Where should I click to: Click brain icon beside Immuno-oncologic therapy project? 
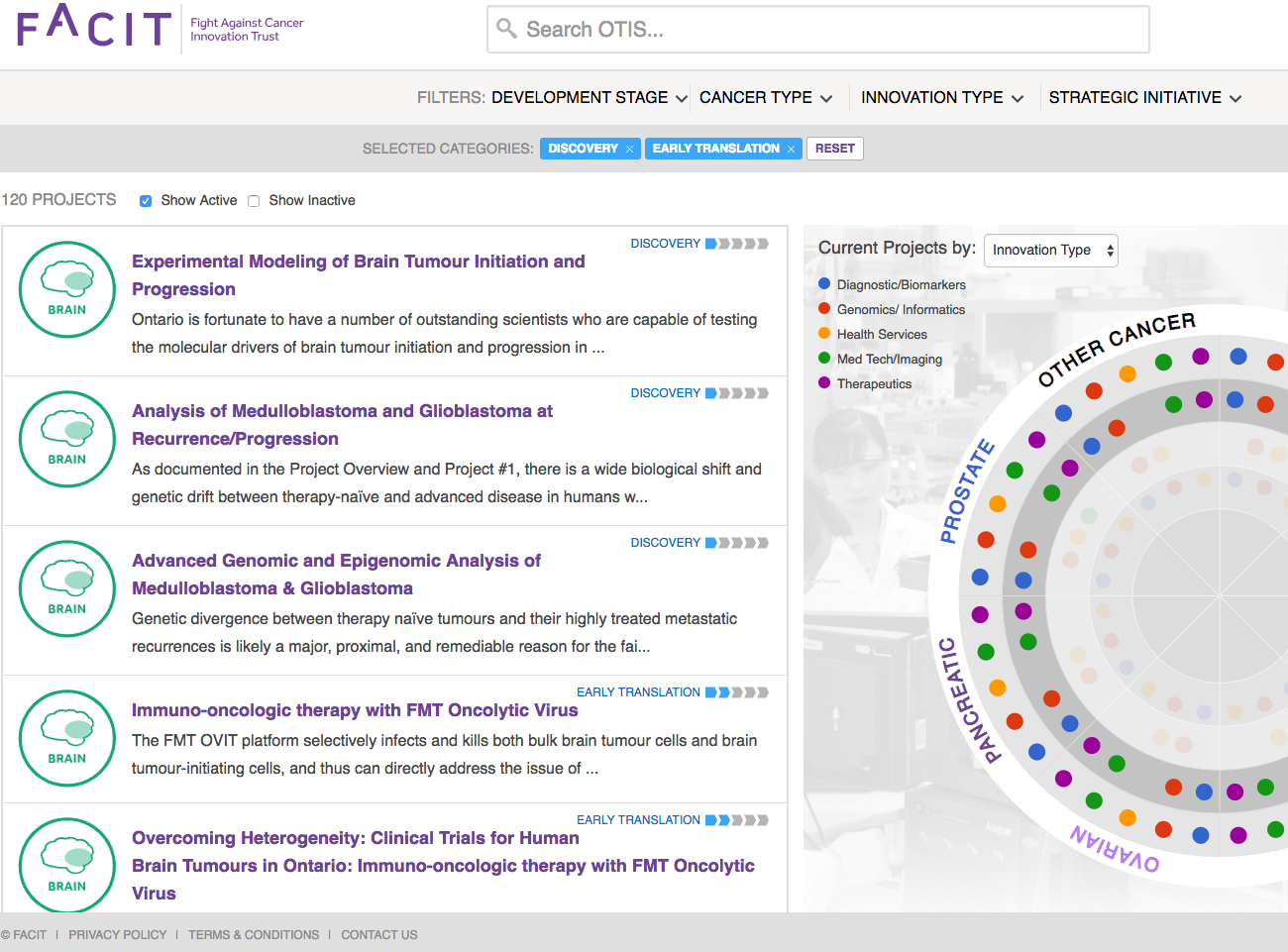coord(67,738)
